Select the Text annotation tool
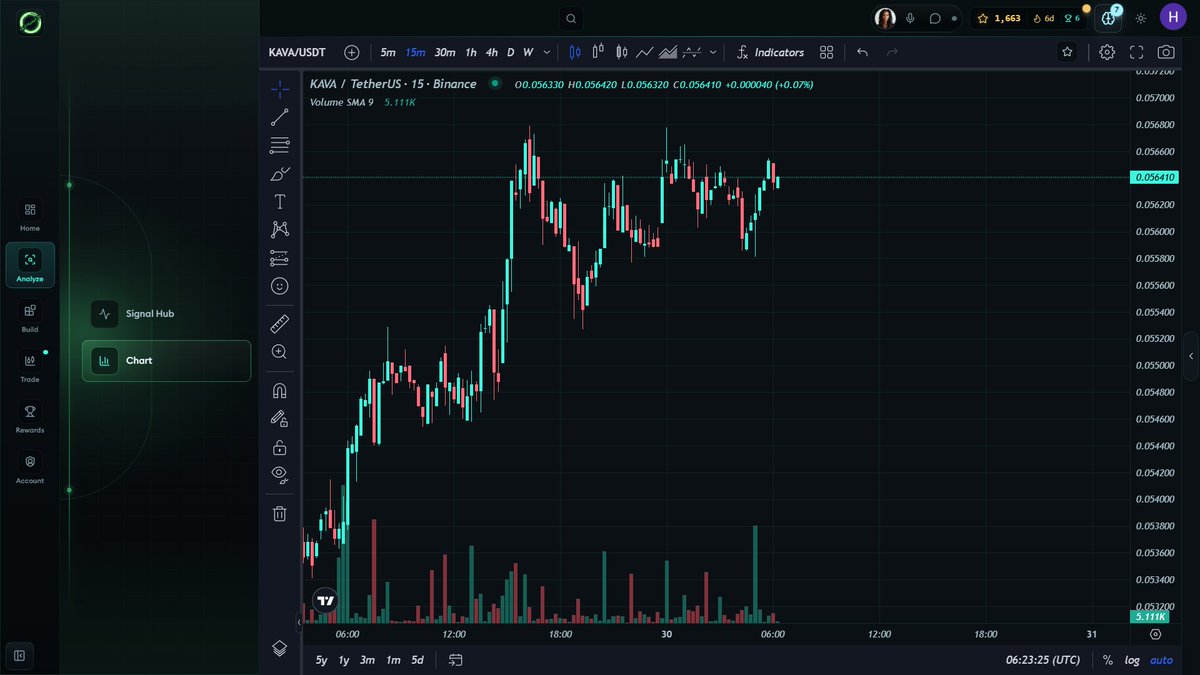 click(x=280, y=202)
